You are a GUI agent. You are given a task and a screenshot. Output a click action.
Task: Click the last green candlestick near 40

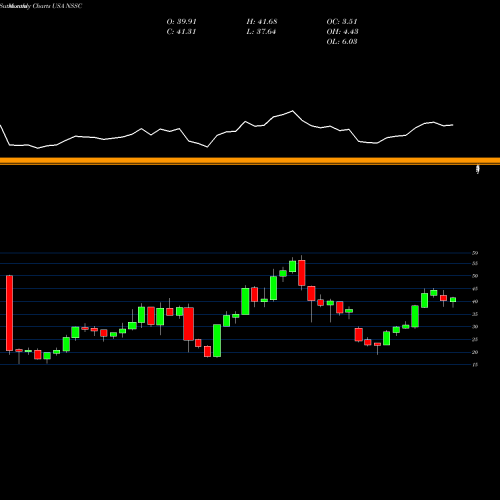click(x=453, y=300)
